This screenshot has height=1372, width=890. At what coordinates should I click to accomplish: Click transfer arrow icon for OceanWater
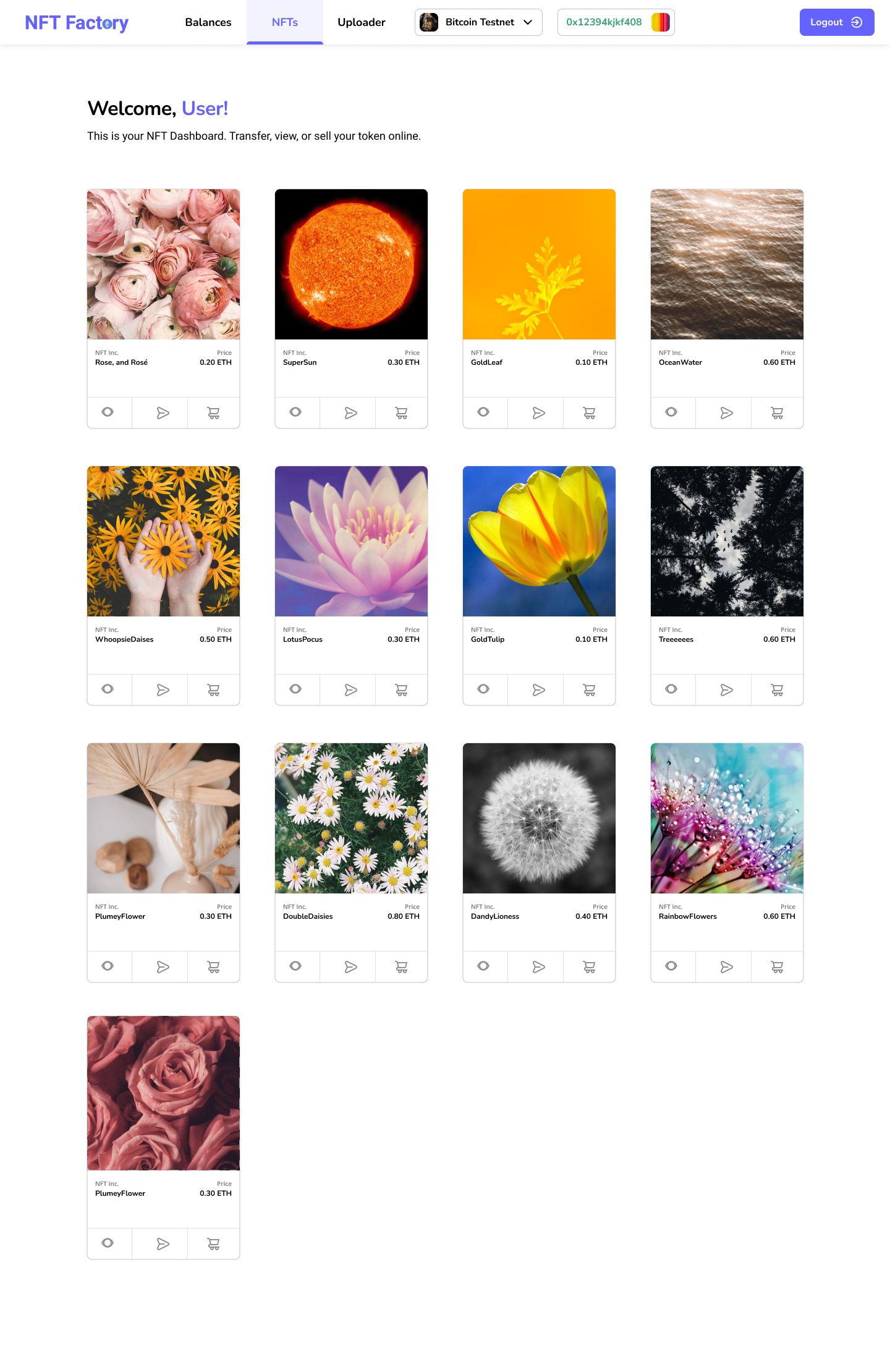726,412
